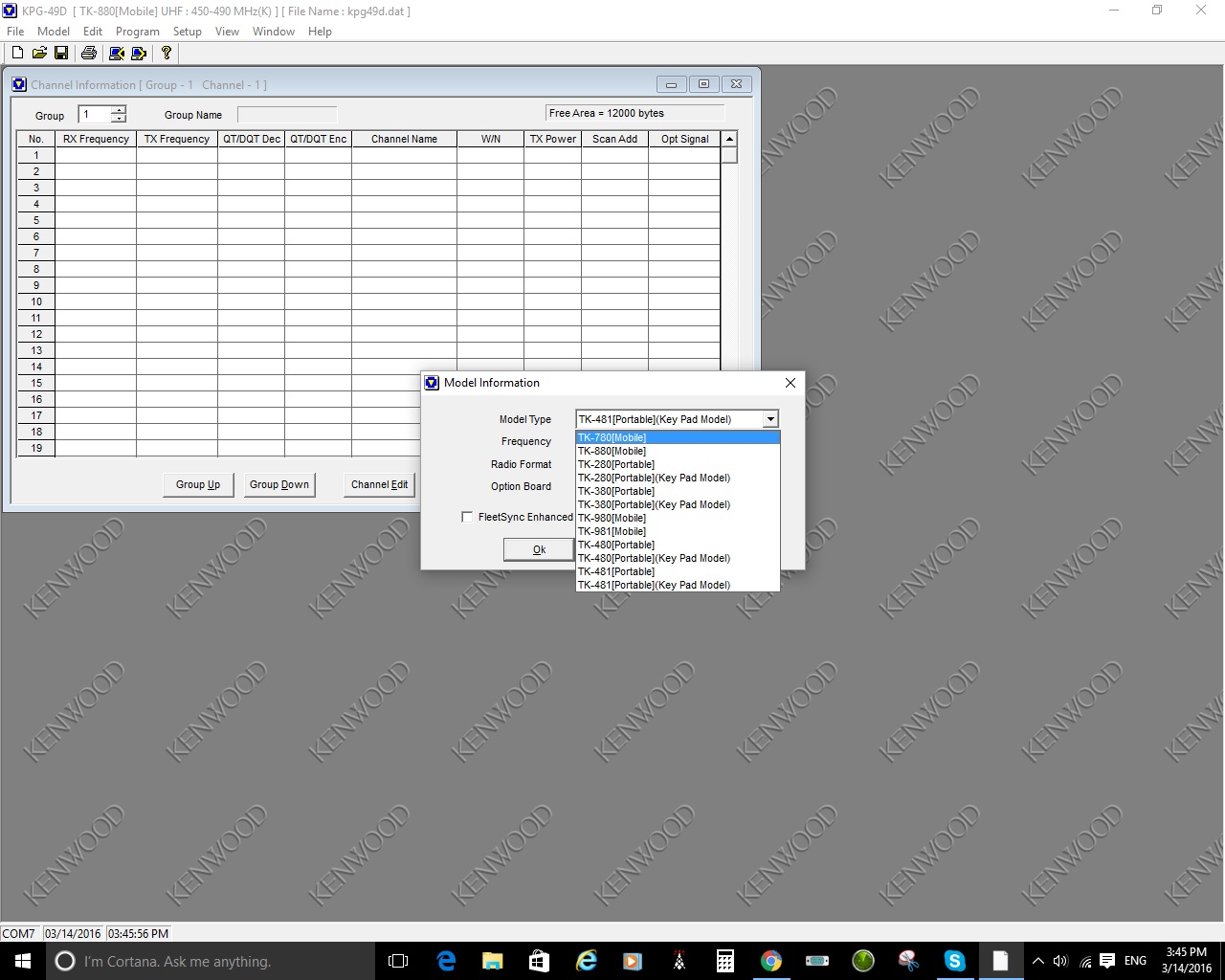Viewport: 1225px width, 980px height.
Task: Close the Model Information dialog
Action: pos(790,383)
